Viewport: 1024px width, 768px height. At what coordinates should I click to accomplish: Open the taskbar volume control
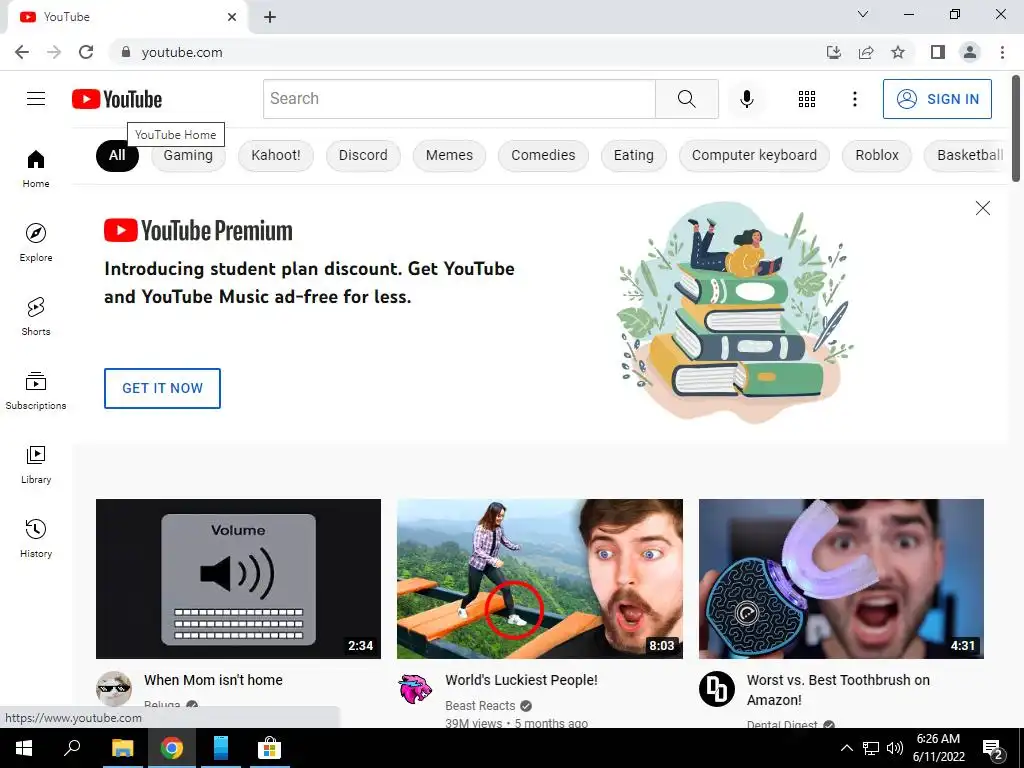[x=895, y=748]
